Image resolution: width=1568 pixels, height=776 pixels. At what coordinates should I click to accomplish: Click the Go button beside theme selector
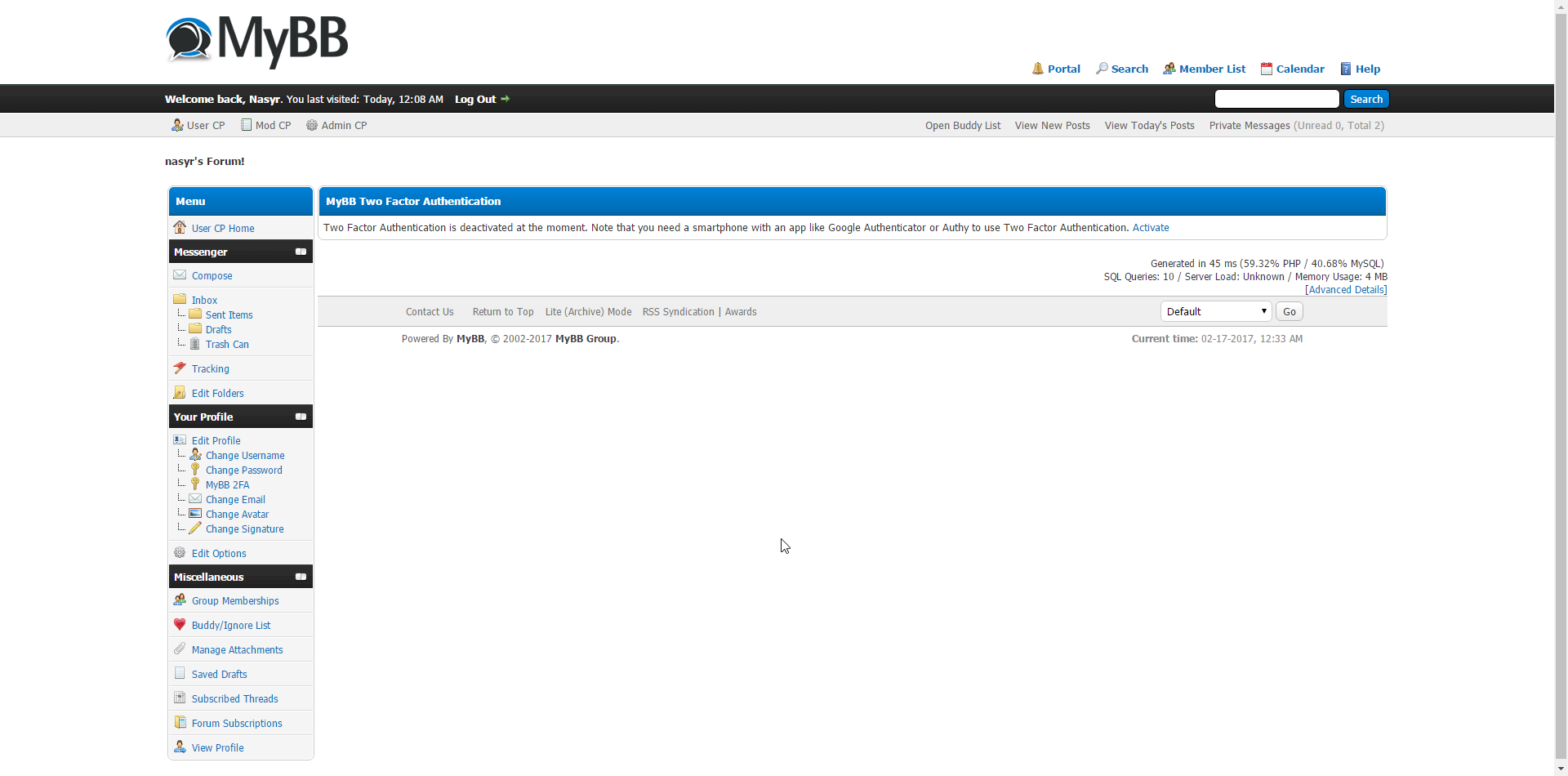point(1289,311)
